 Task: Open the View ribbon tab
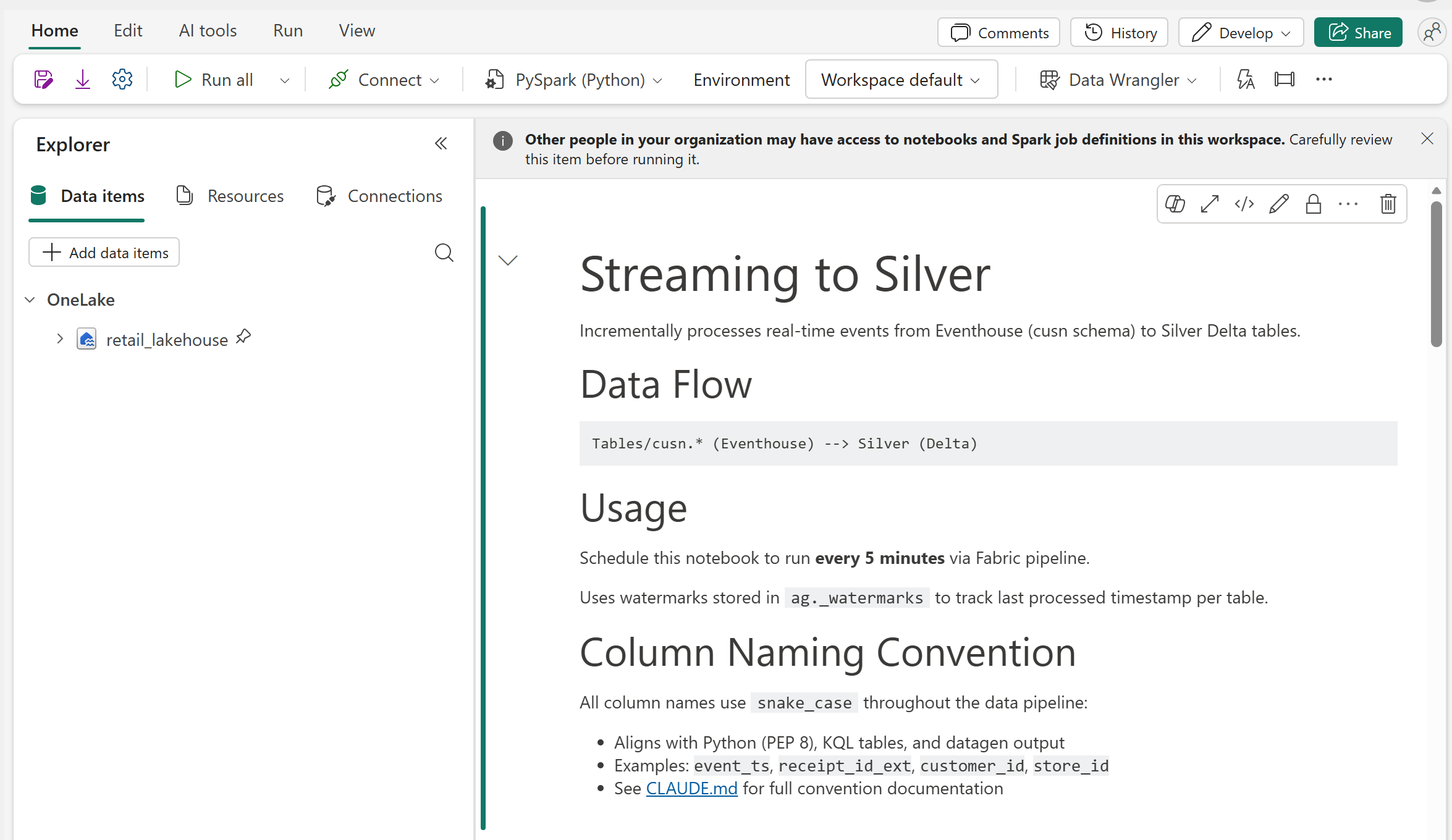[x=357, y=30]
